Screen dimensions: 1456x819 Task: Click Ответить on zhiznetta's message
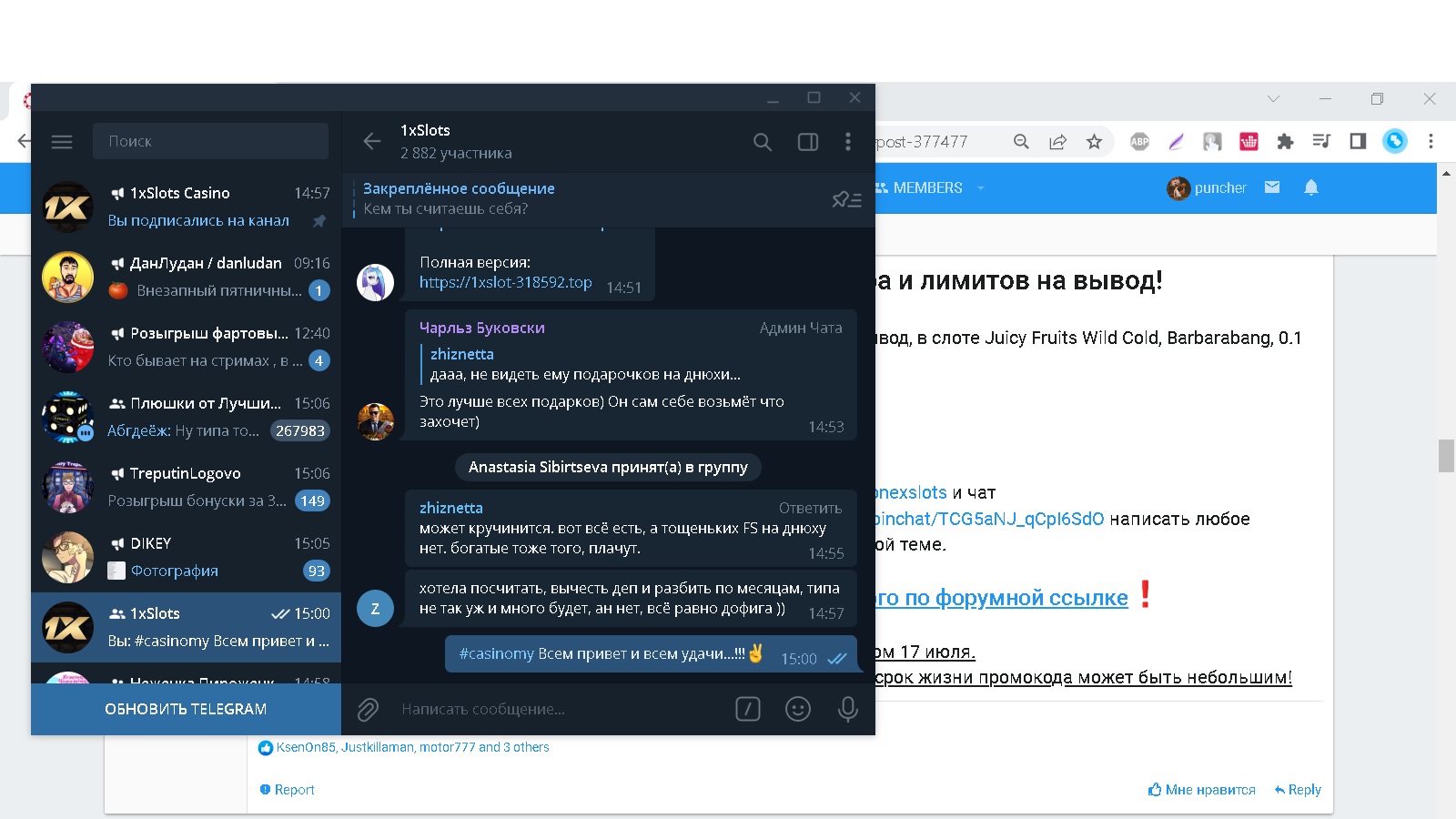[810, 508]
